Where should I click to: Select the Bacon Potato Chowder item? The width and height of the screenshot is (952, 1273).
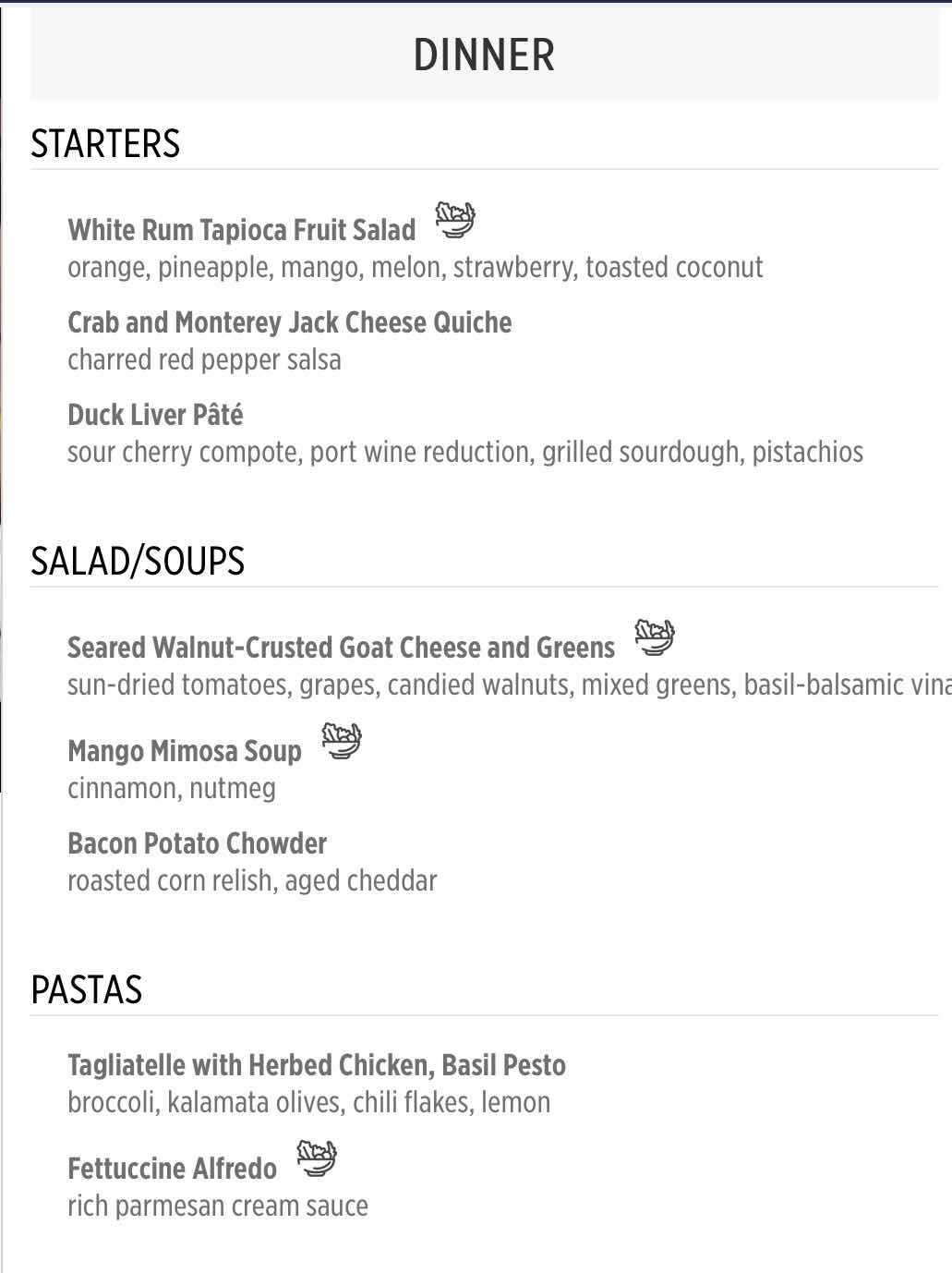click(198, 843)
